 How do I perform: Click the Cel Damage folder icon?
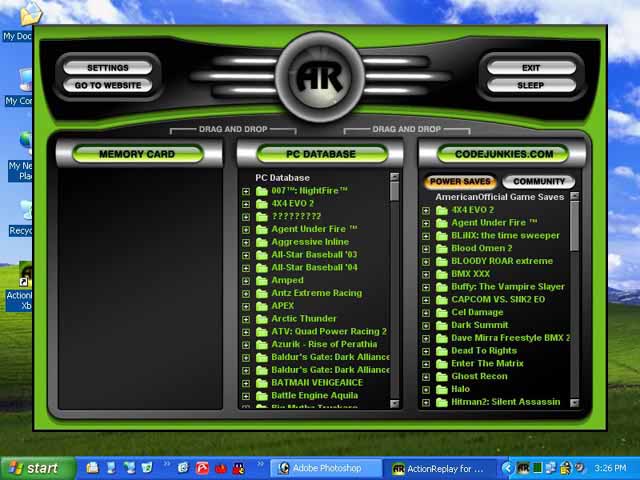click(442, 313)
